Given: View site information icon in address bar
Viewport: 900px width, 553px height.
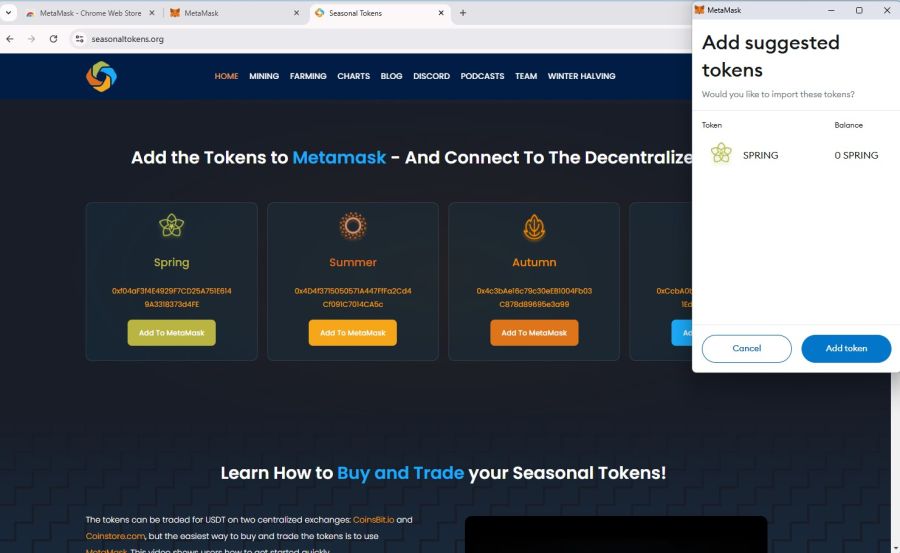Looking at the screenshot, I should pyautogui.click(x=79, y=39).
